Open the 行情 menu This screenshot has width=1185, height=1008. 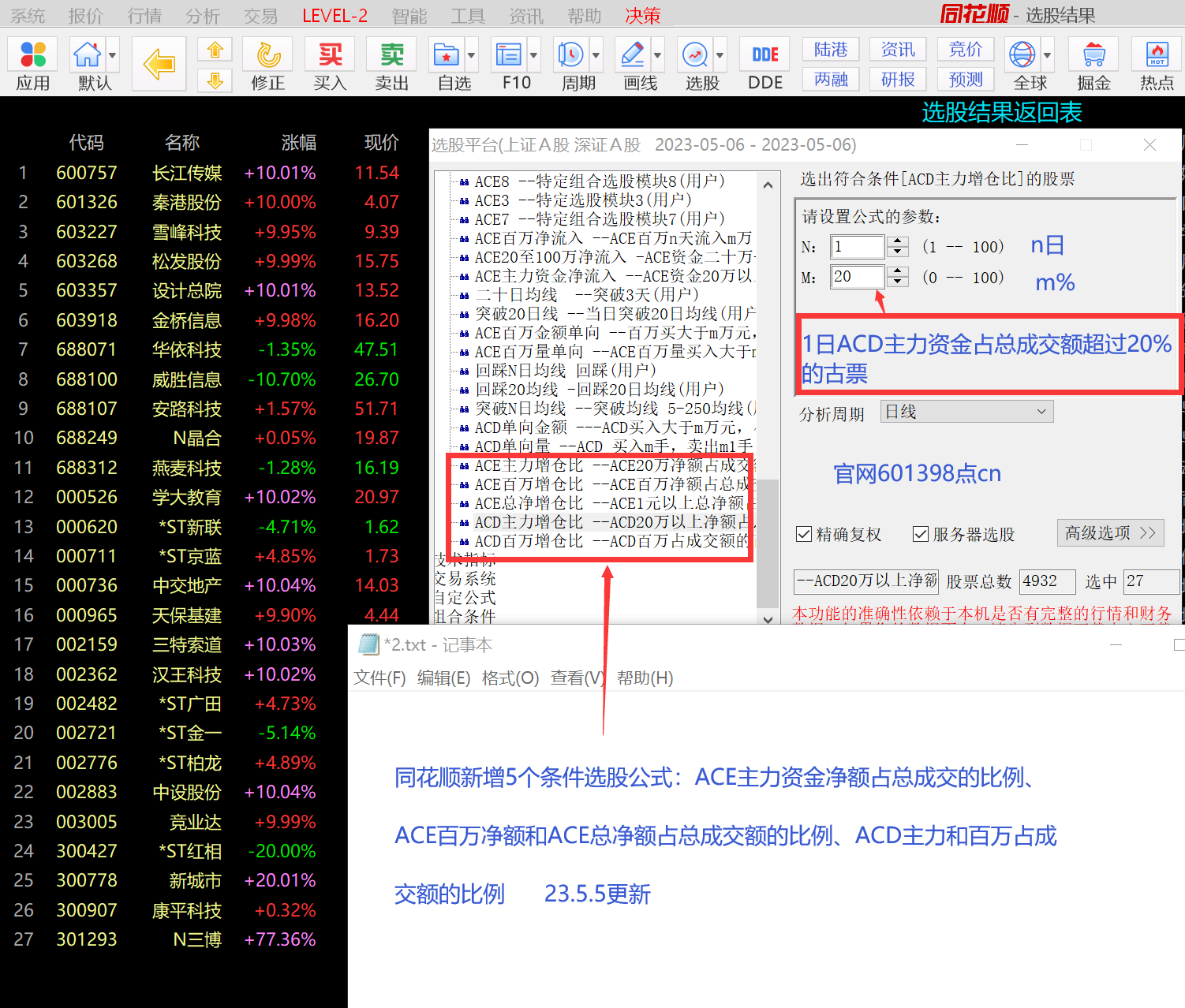pyautogui.click(x=144, y=16)
